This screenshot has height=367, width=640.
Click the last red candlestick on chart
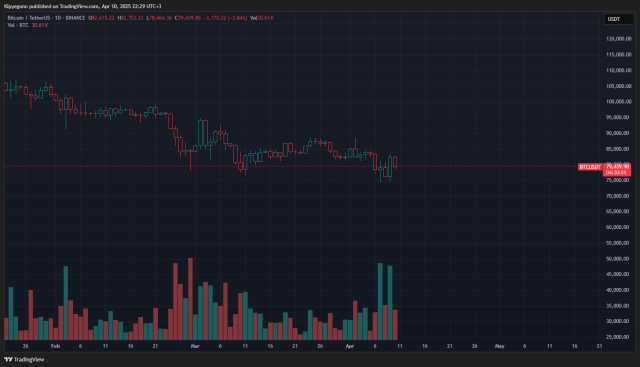pos(395,162)
